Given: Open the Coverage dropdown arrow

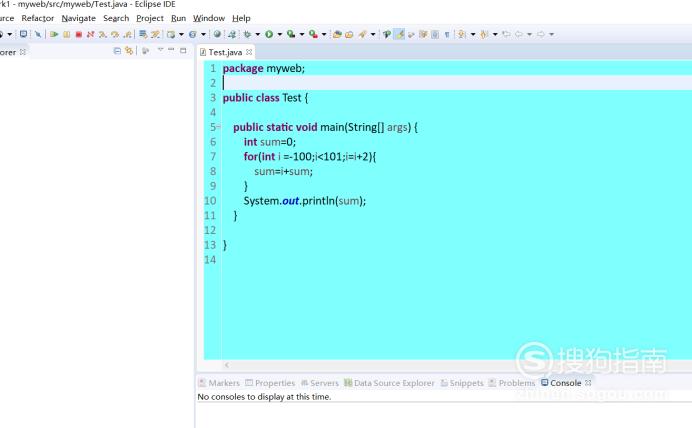Looking at the screenshot, I should click(302, 34).
